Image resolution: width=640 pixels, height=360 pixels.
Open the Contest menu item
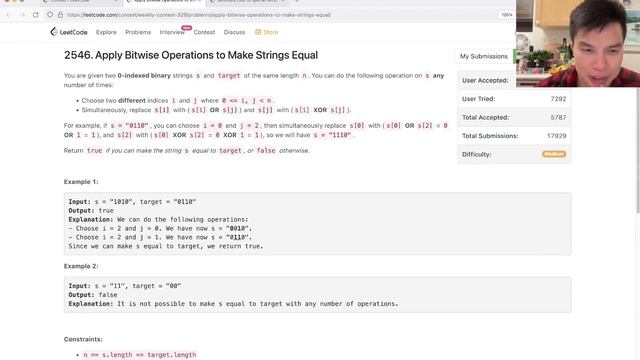[204, 32]
